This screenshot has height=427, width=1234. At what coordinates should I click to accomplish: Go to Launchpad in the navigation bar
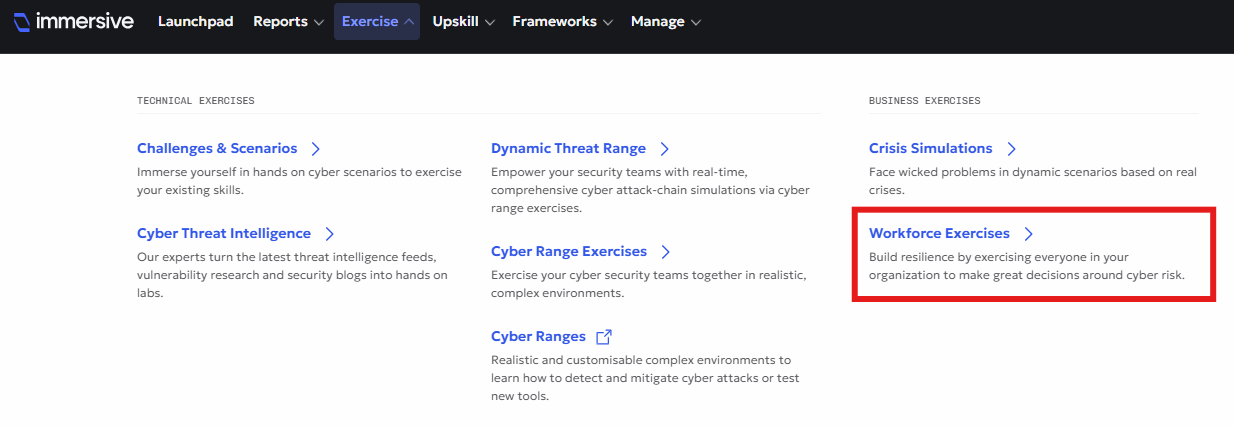(196, 21)
